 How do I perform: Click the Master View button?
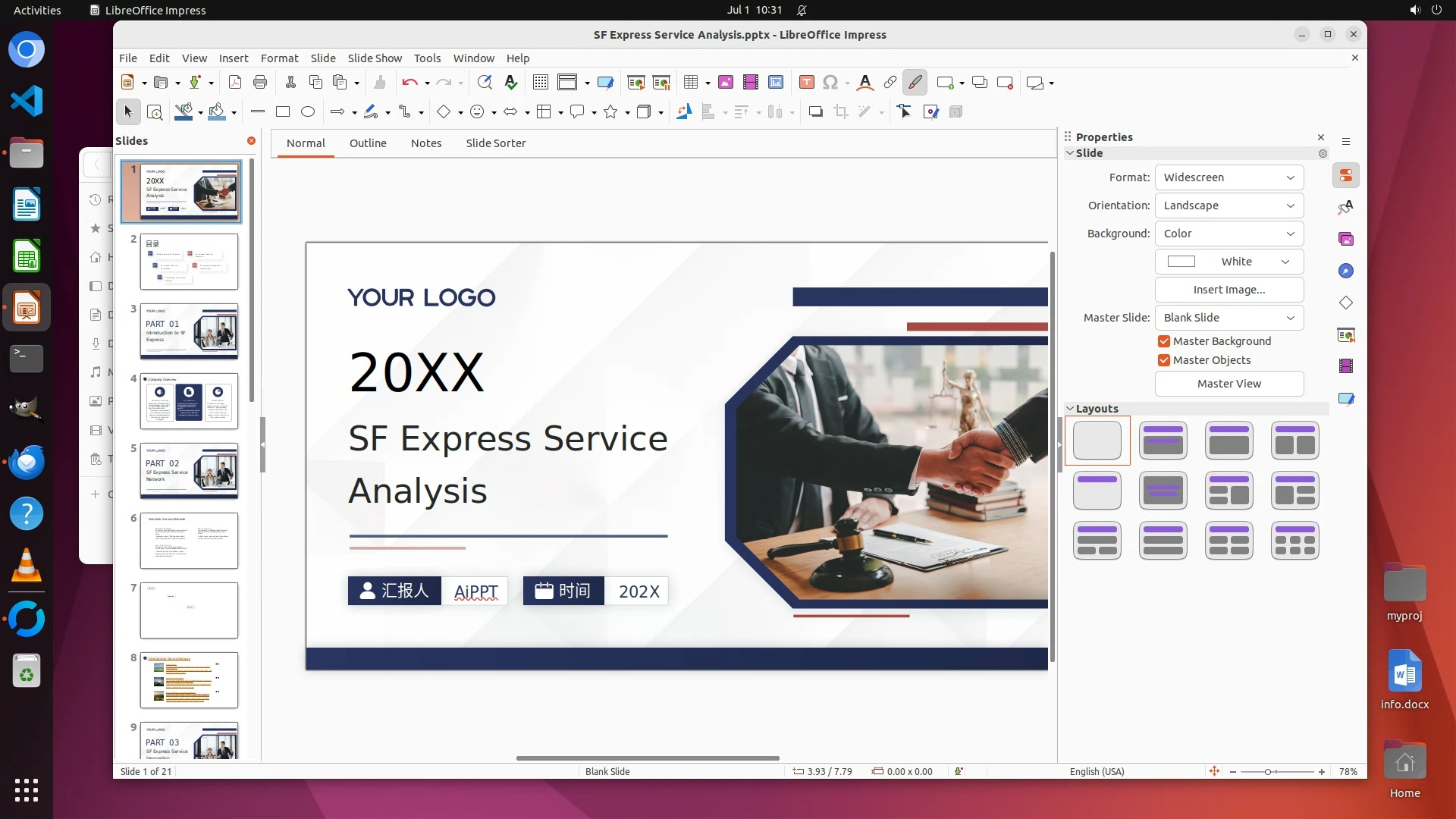(x=1228, y=384)
